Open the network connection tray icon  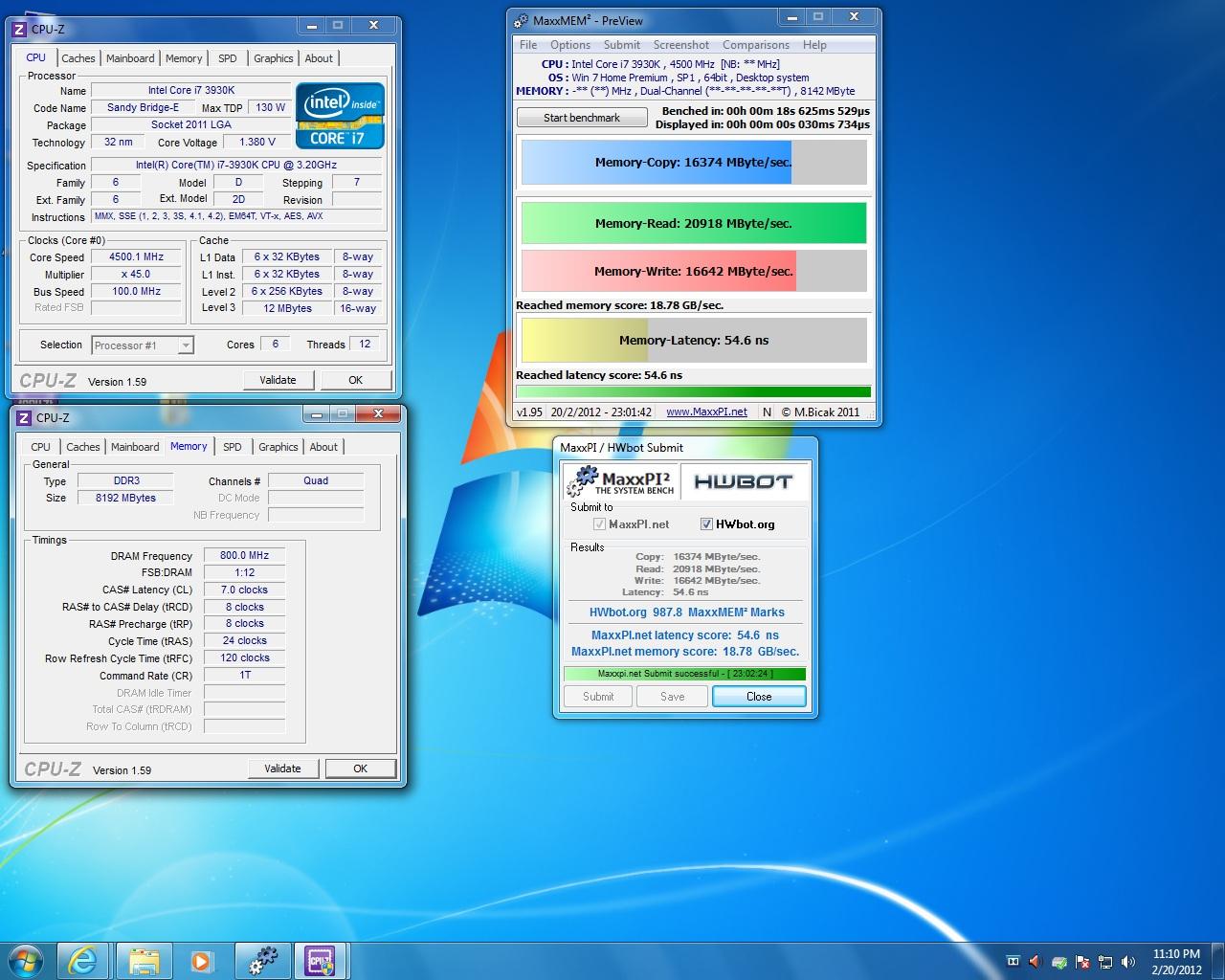(1105, 962)
